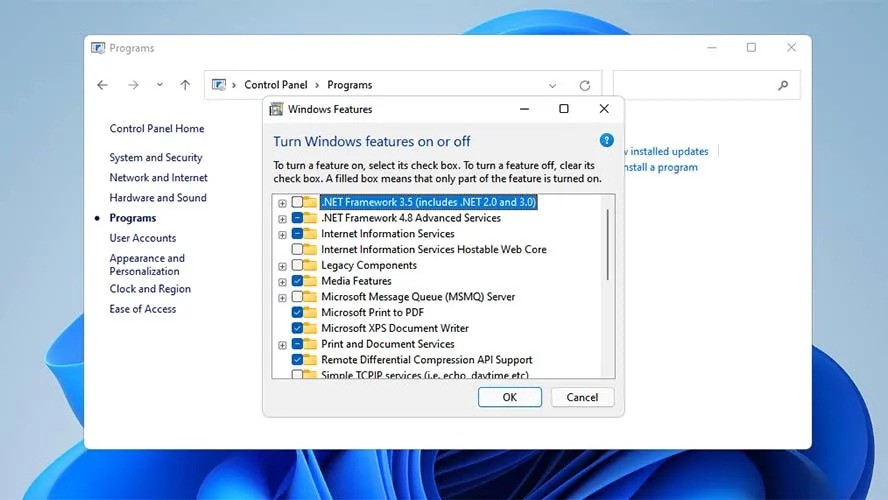Open System and Security category
The image size is (888, 500).
click(x=156, y=158)
